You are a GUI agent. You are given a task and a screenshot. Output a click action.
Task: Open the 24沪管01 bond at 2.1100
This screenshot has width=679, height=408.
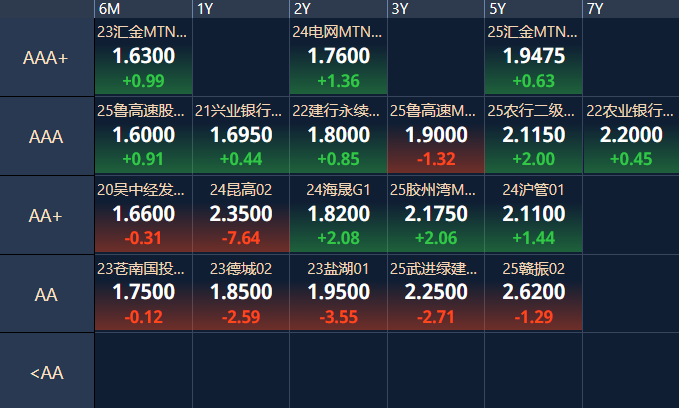coord(534,214)
